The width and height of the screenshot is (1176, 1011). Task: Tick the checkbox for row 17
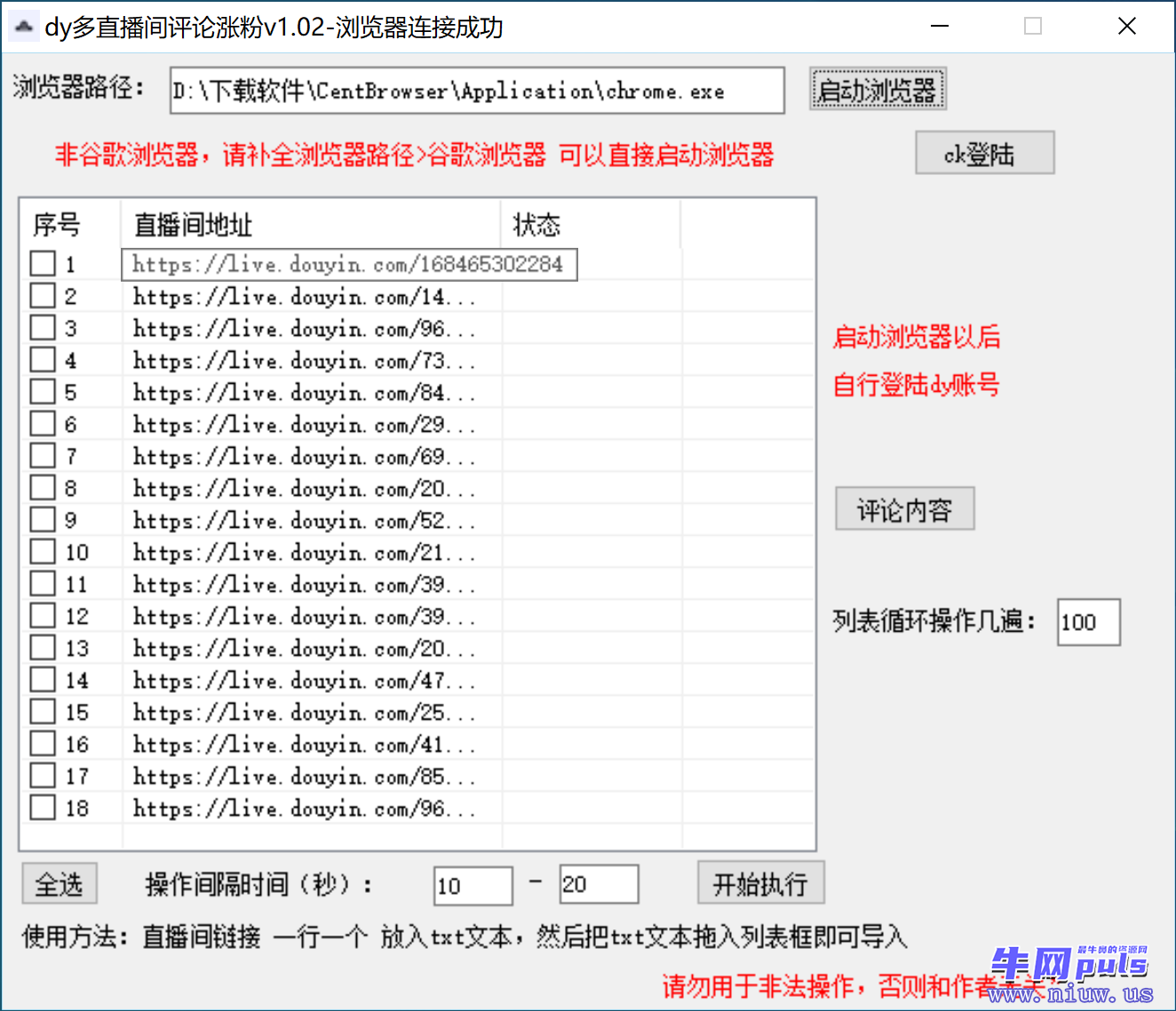pyautogui.click(x=43, y=775)
